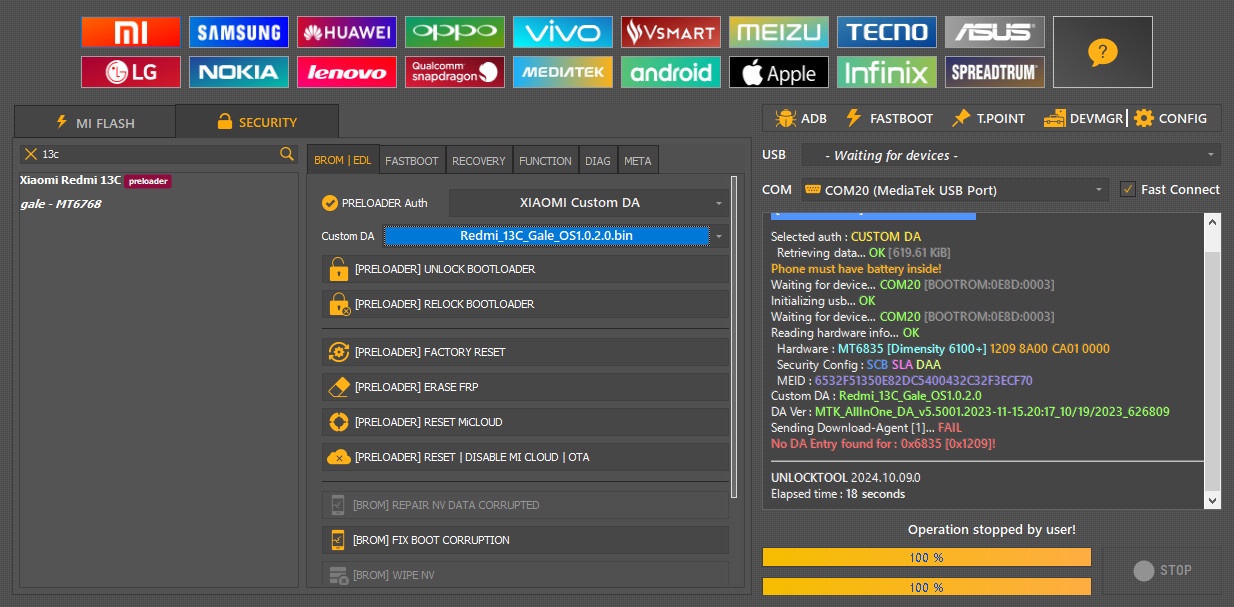Open the XIAOMI Custom DA auth dropdown
Screen dimensions: 1234x607
tap(589, 203)
